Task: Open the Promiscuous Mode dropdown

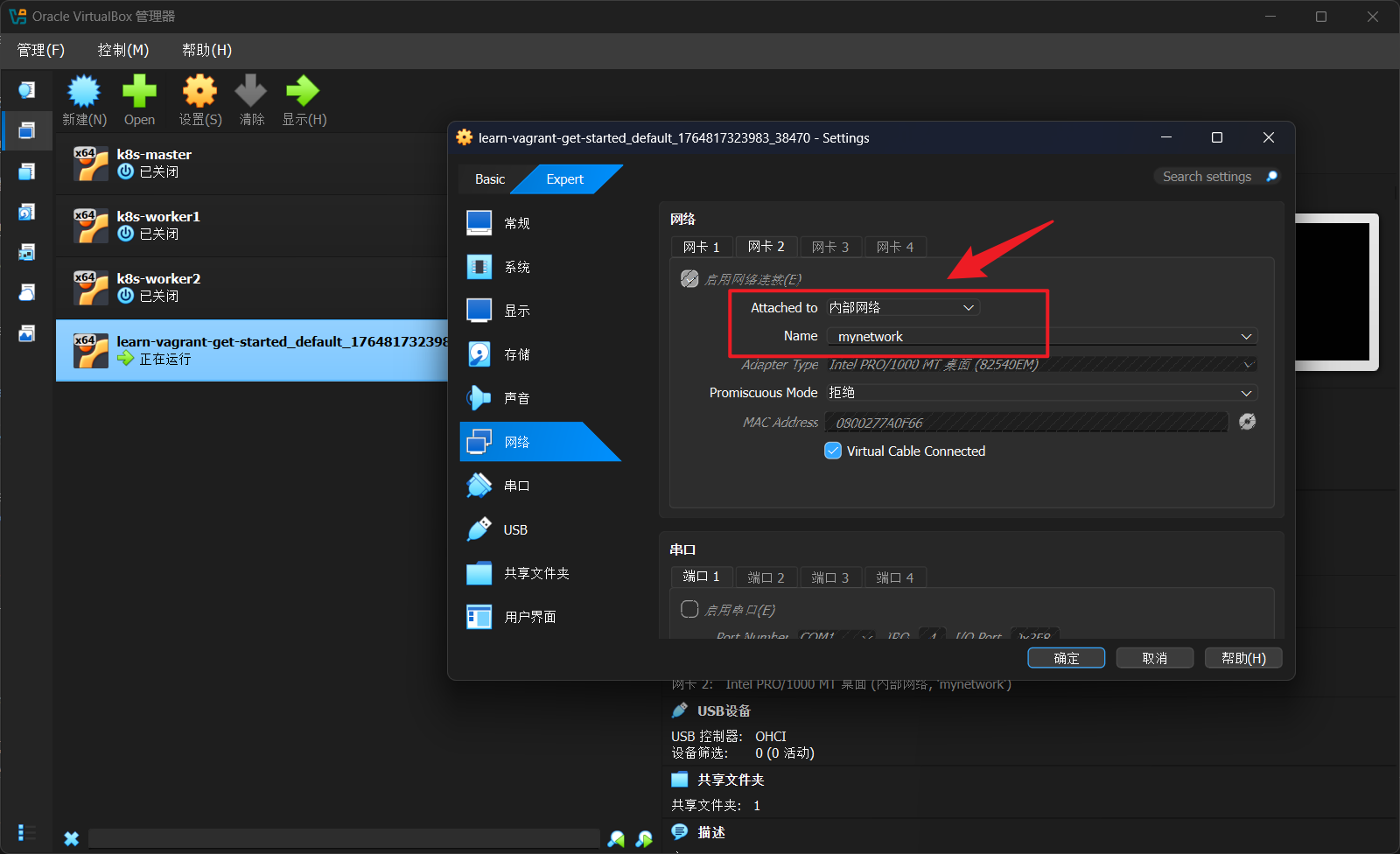Action: click(x=1041, y=393)
